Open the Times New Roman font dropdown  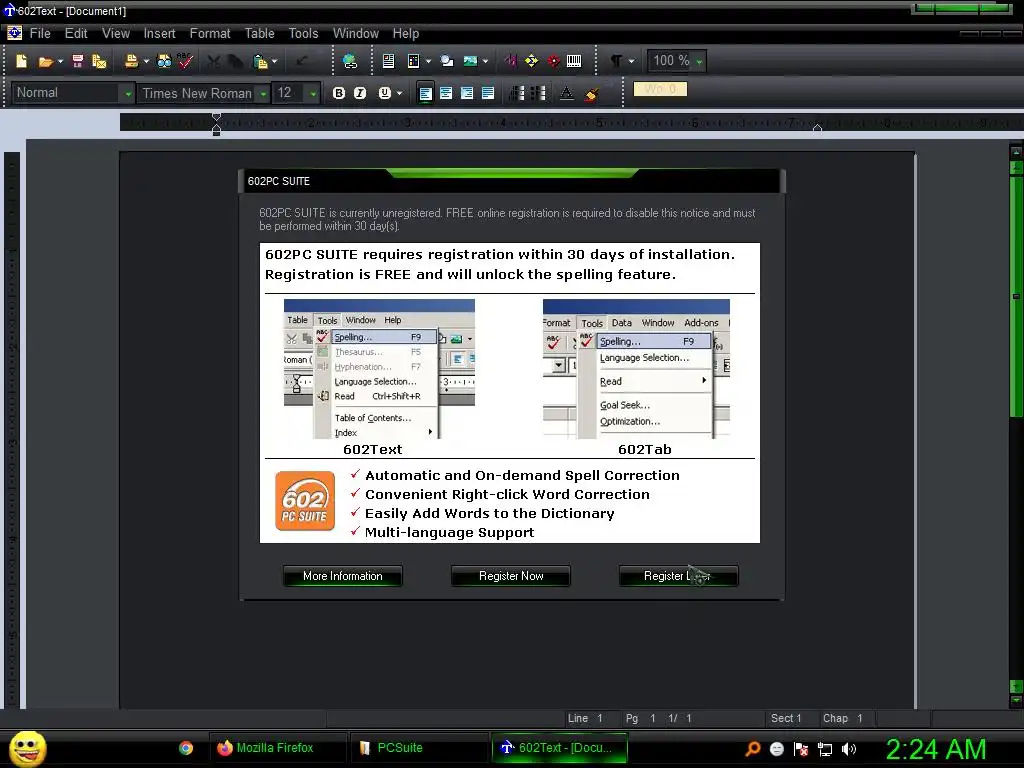pos(263,94)
